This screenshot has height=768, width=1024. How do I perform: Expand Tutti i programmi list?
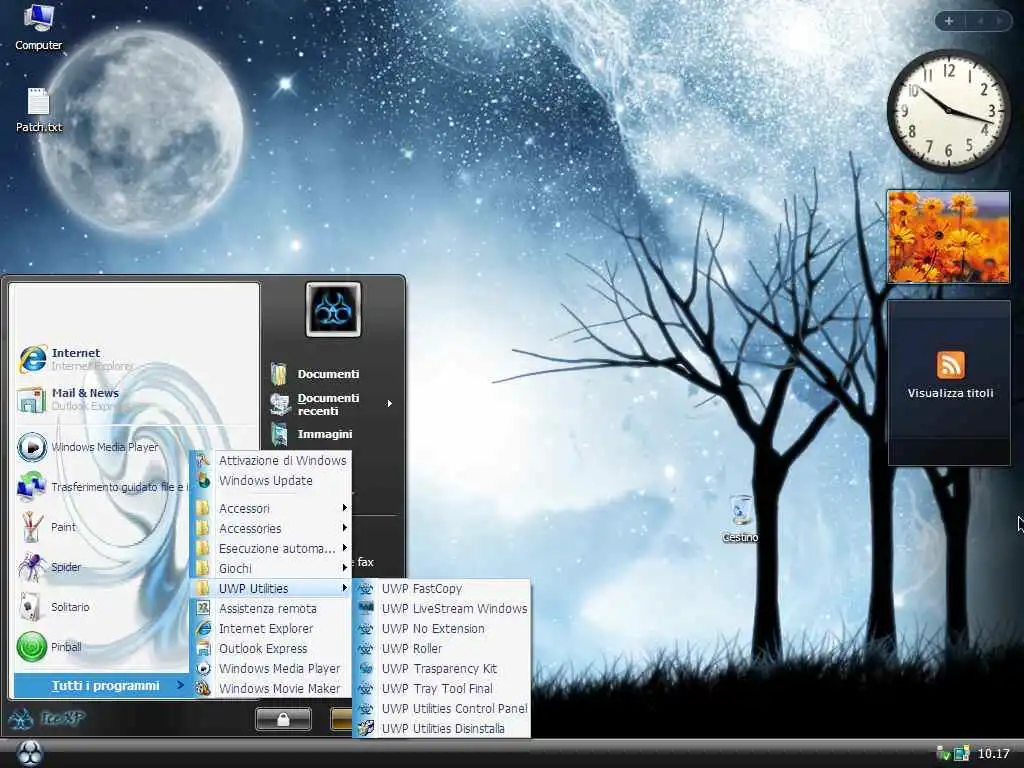coord(102,686)
